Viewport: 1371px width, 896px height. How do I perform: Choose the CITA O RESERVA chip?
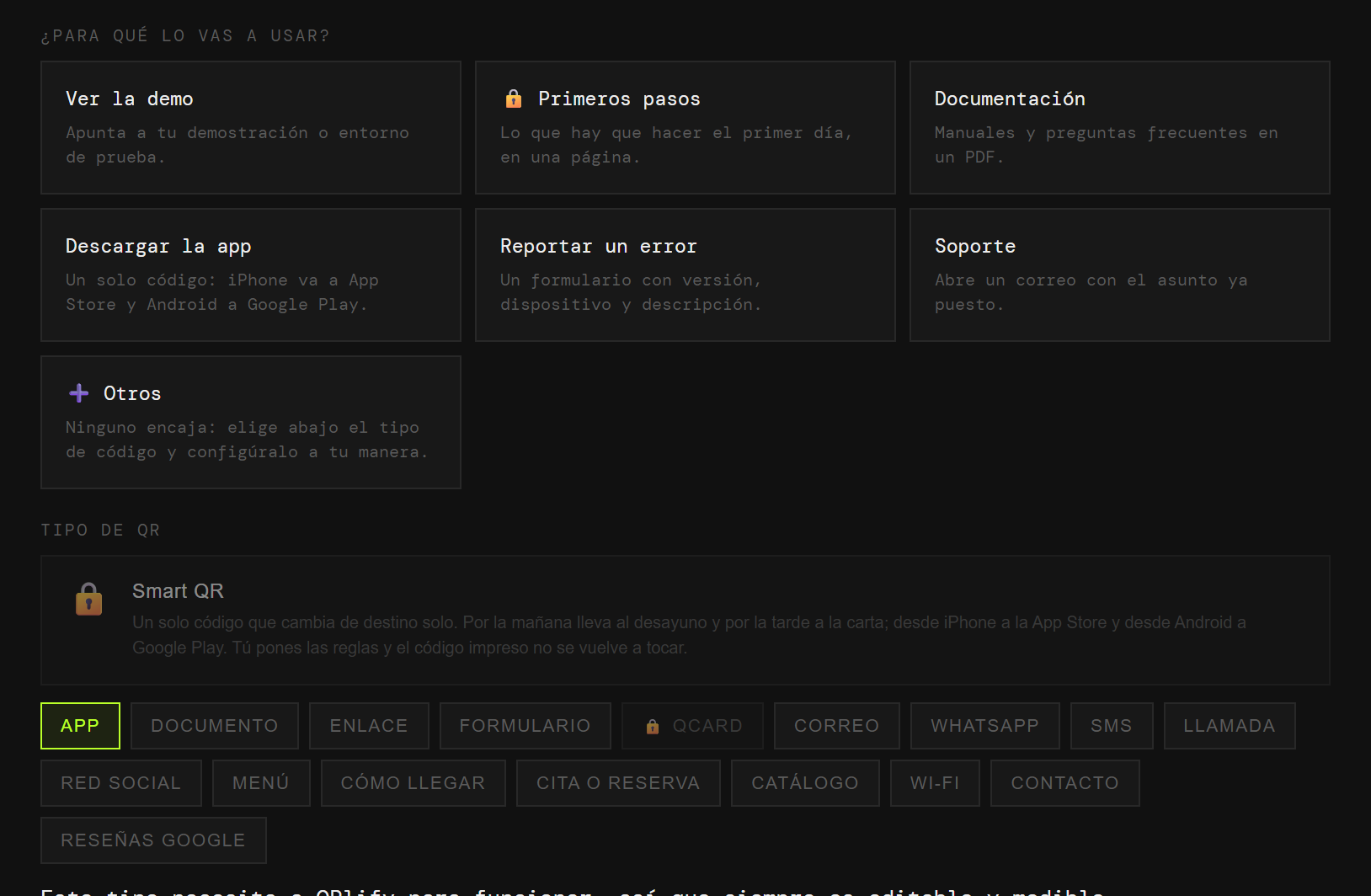point(618,783)
